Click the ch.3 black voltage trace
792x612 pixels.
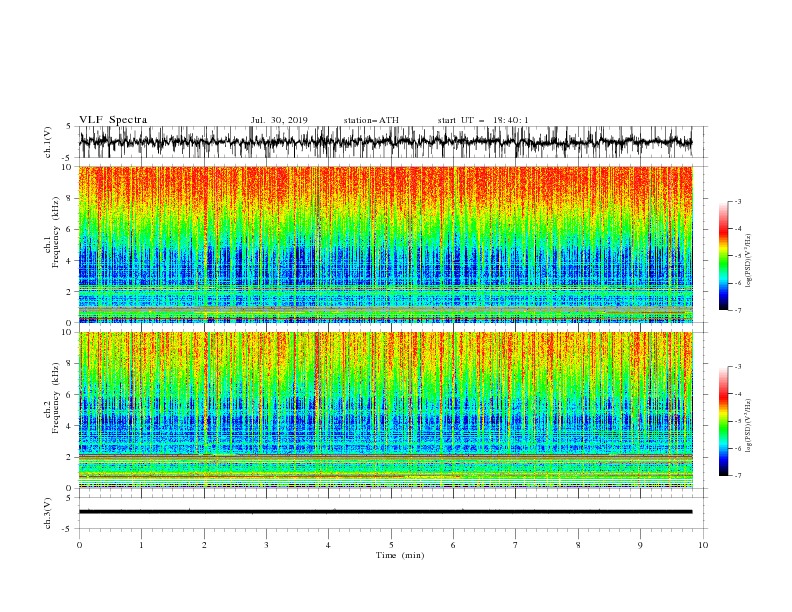click(385, 512)
